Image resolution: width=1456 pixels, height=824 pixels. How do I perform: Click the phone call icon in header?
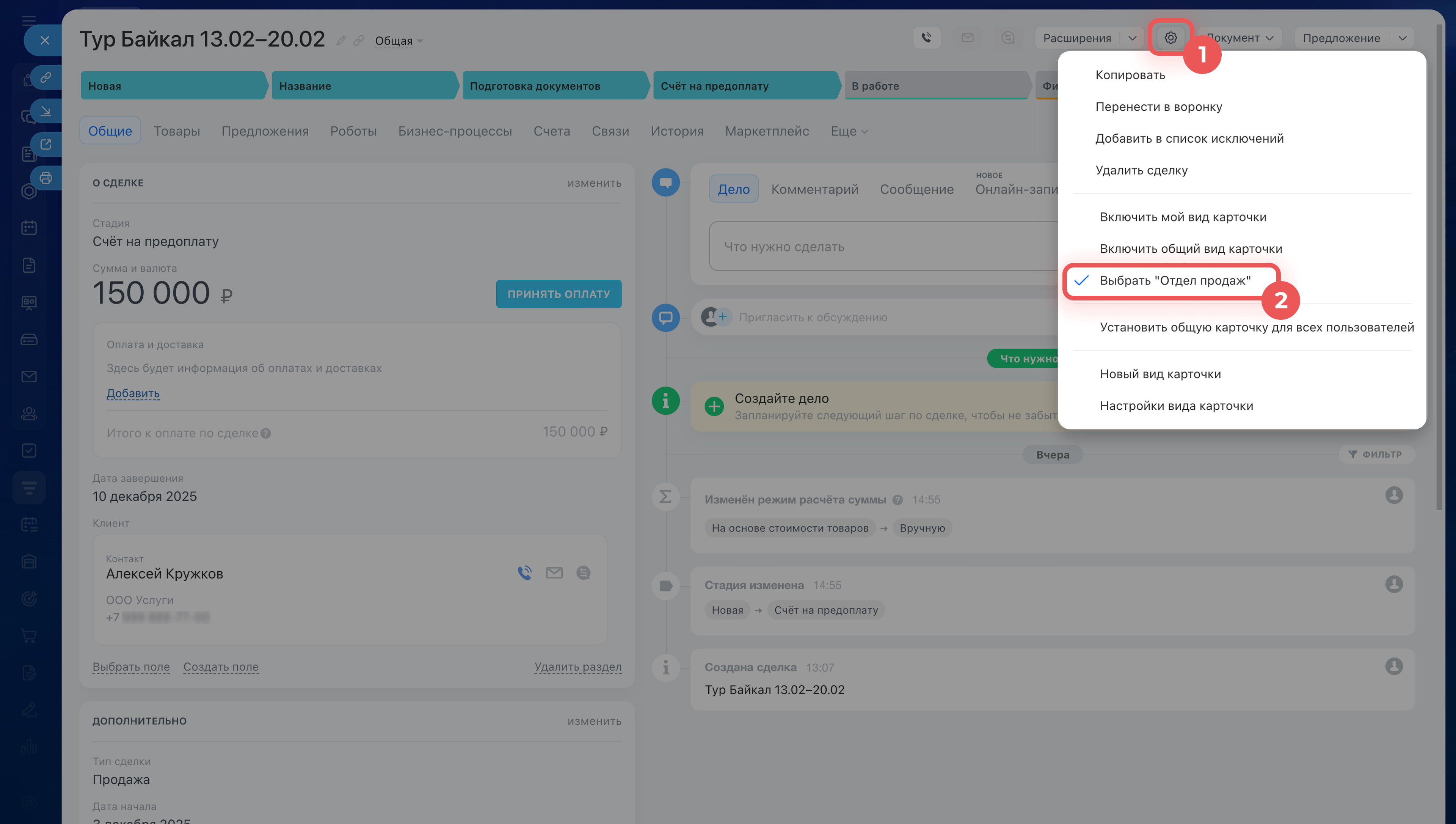tap(926, 38)
